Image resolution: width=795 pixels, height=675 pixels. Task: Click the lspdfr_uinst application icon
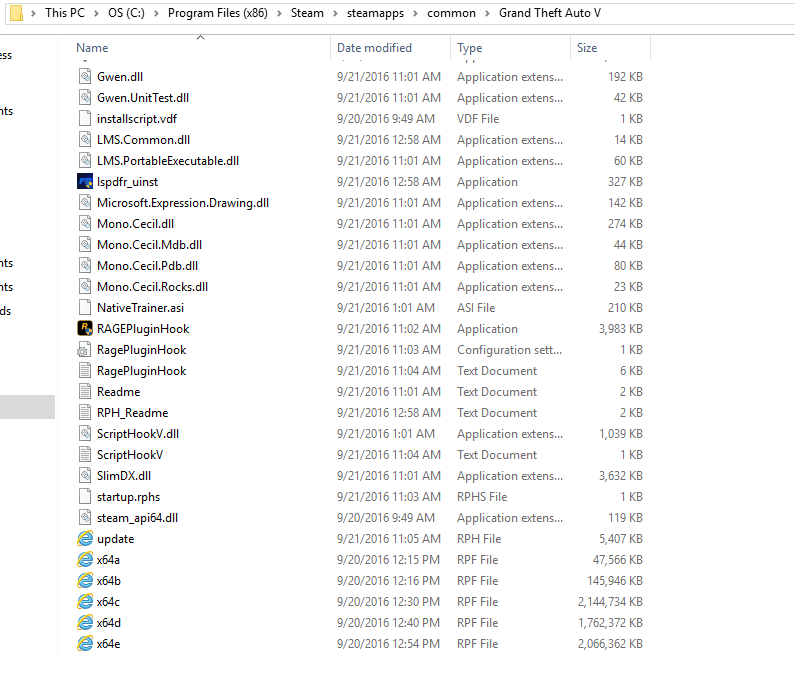coord(85,182)
